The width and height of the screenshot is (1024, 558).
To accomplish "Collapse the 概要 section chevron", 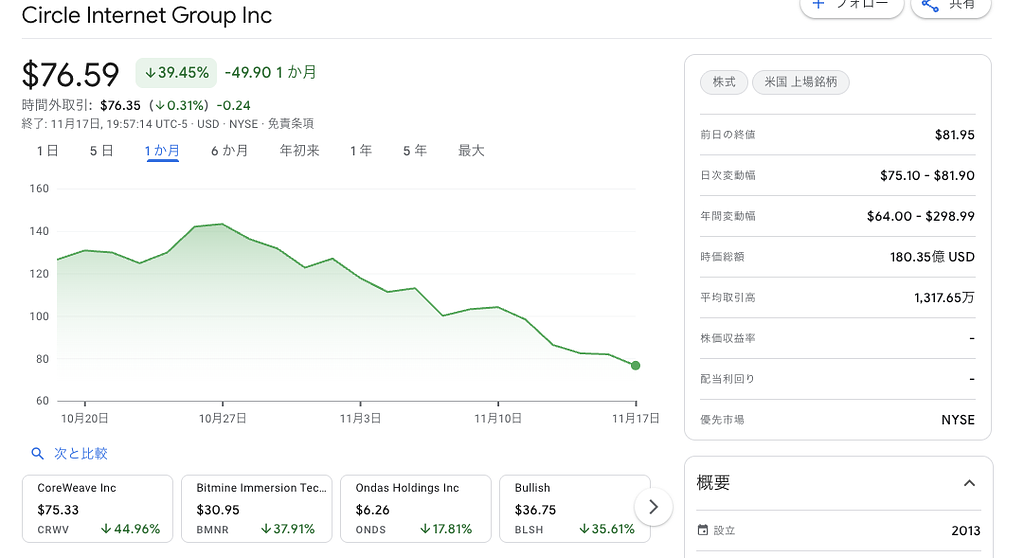I will [x=968, y=483].
